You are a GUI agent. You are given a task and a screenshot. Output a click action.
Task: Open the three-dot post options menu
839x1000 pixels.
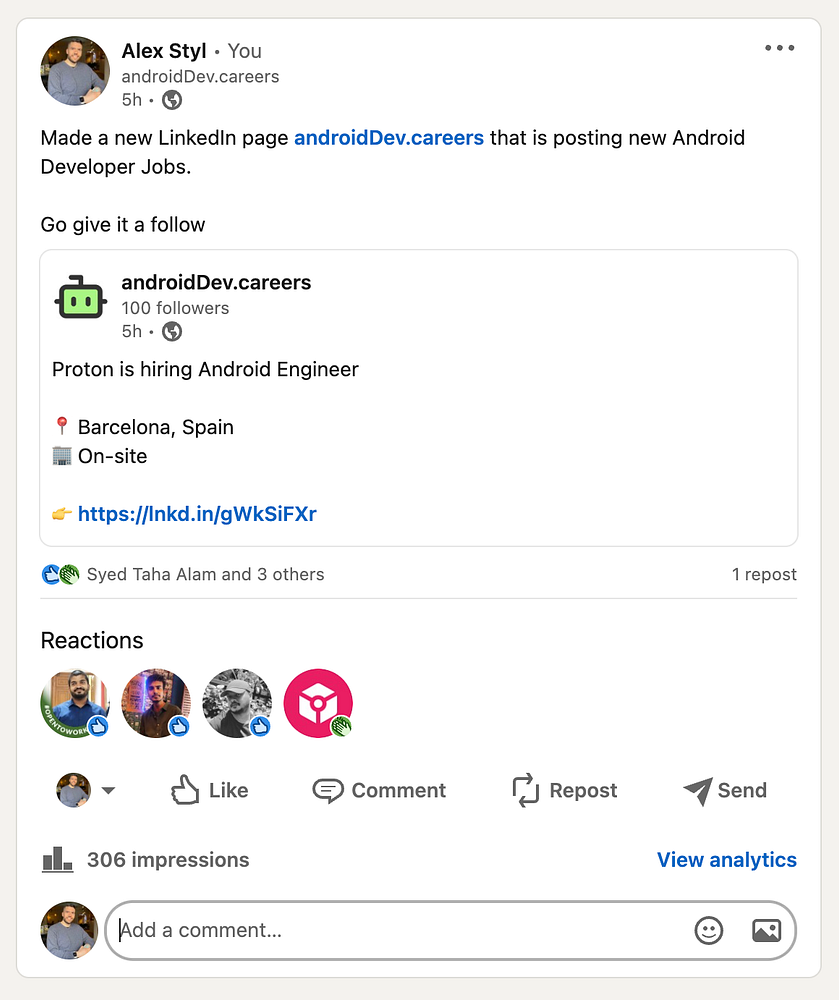click(779, 48)
